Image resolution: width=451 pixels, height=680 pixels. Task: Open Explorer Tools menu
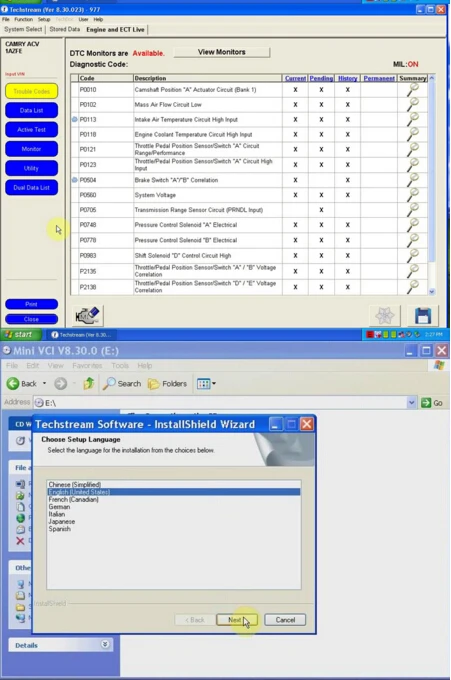pos(120,366)
